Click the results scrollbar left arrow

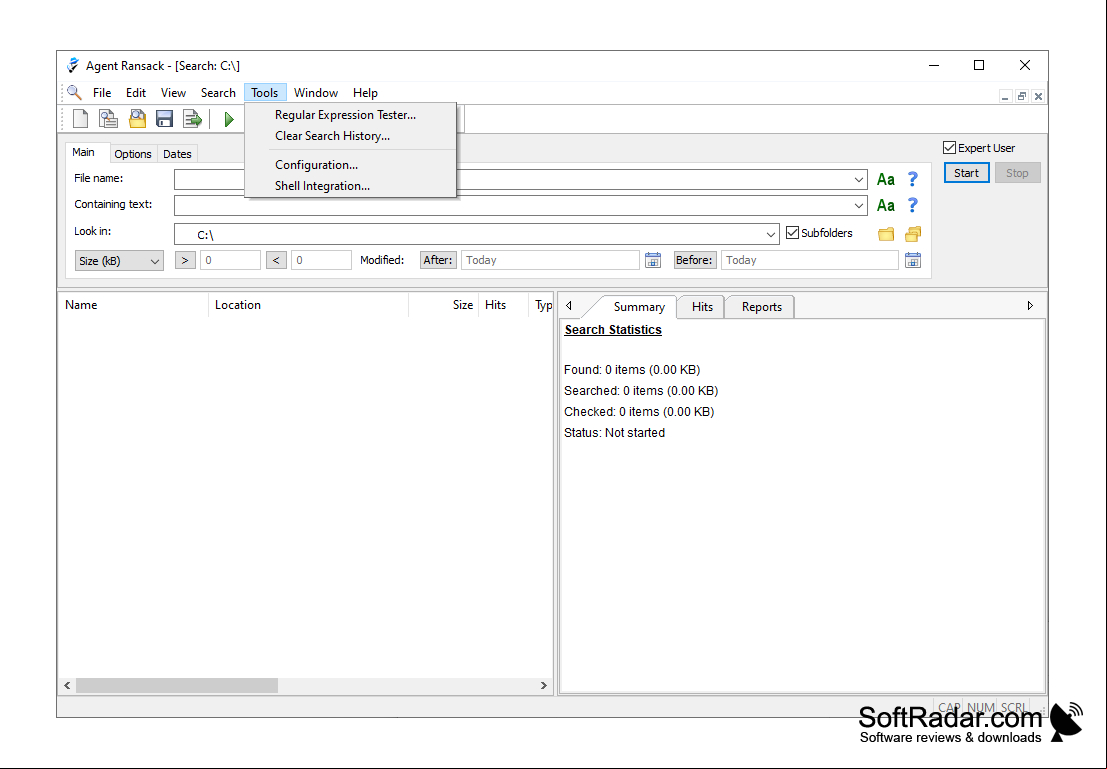(x=67, y=686)
